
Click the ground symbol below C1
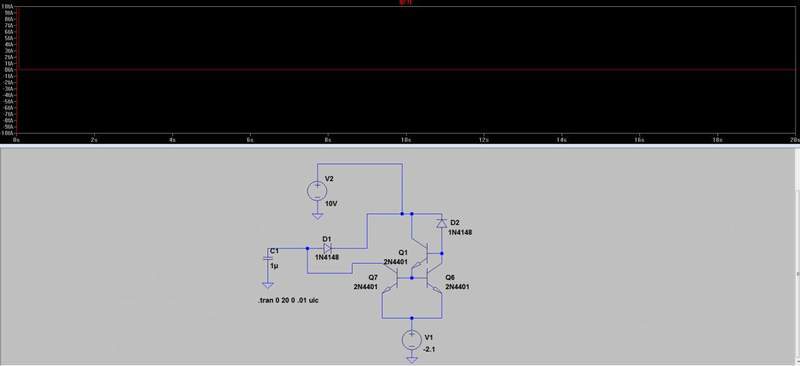click(x=267, y=285)
